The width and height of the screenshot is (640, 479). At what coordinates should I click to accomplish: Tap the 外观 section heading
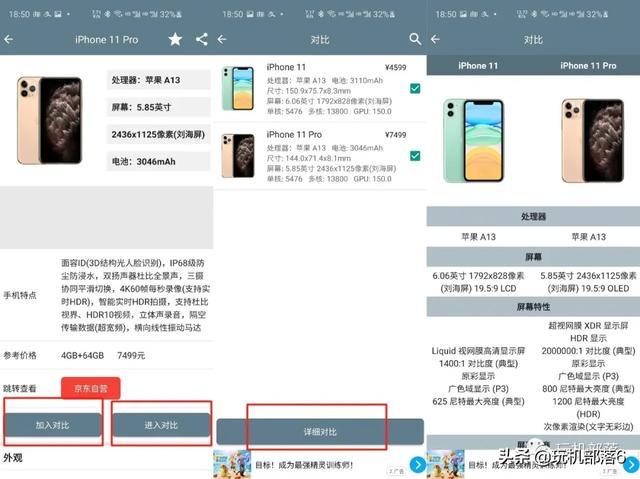[13, 458]
